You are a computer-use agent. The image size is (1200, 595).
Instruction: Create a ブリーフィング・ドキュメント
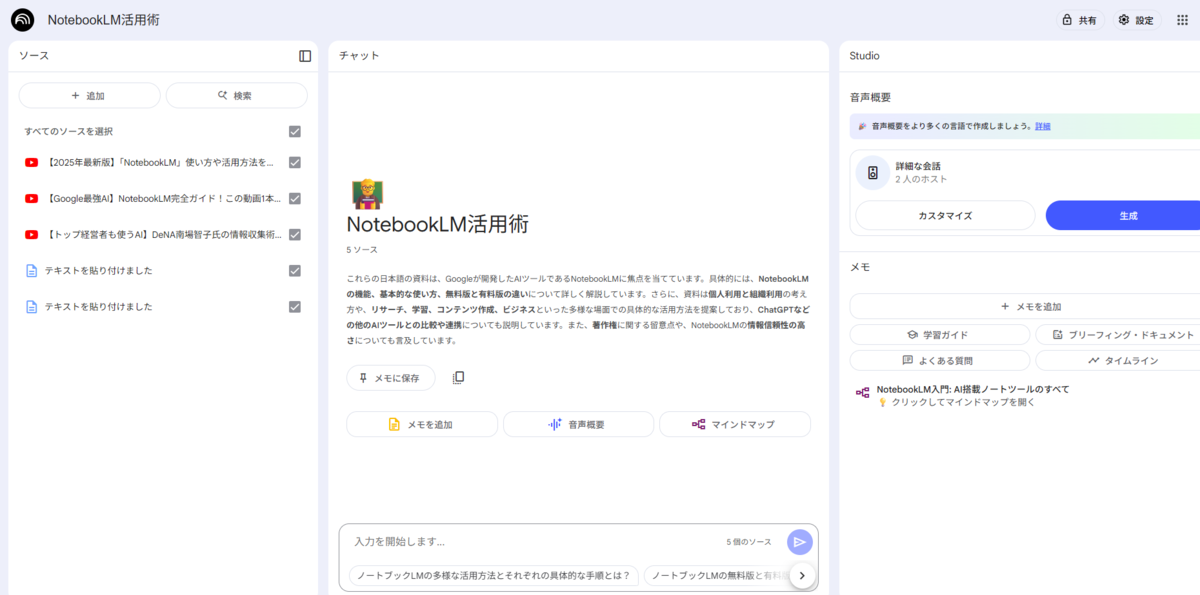1118,334
